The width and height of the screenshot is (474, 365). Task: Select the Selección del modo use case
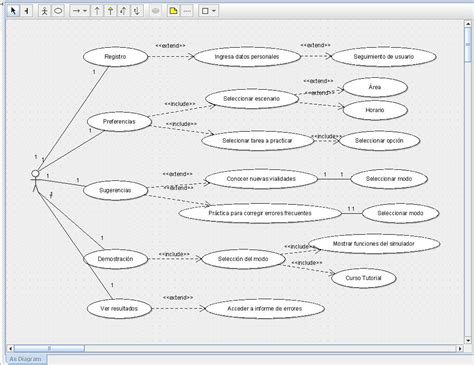[x=243, y=259]
